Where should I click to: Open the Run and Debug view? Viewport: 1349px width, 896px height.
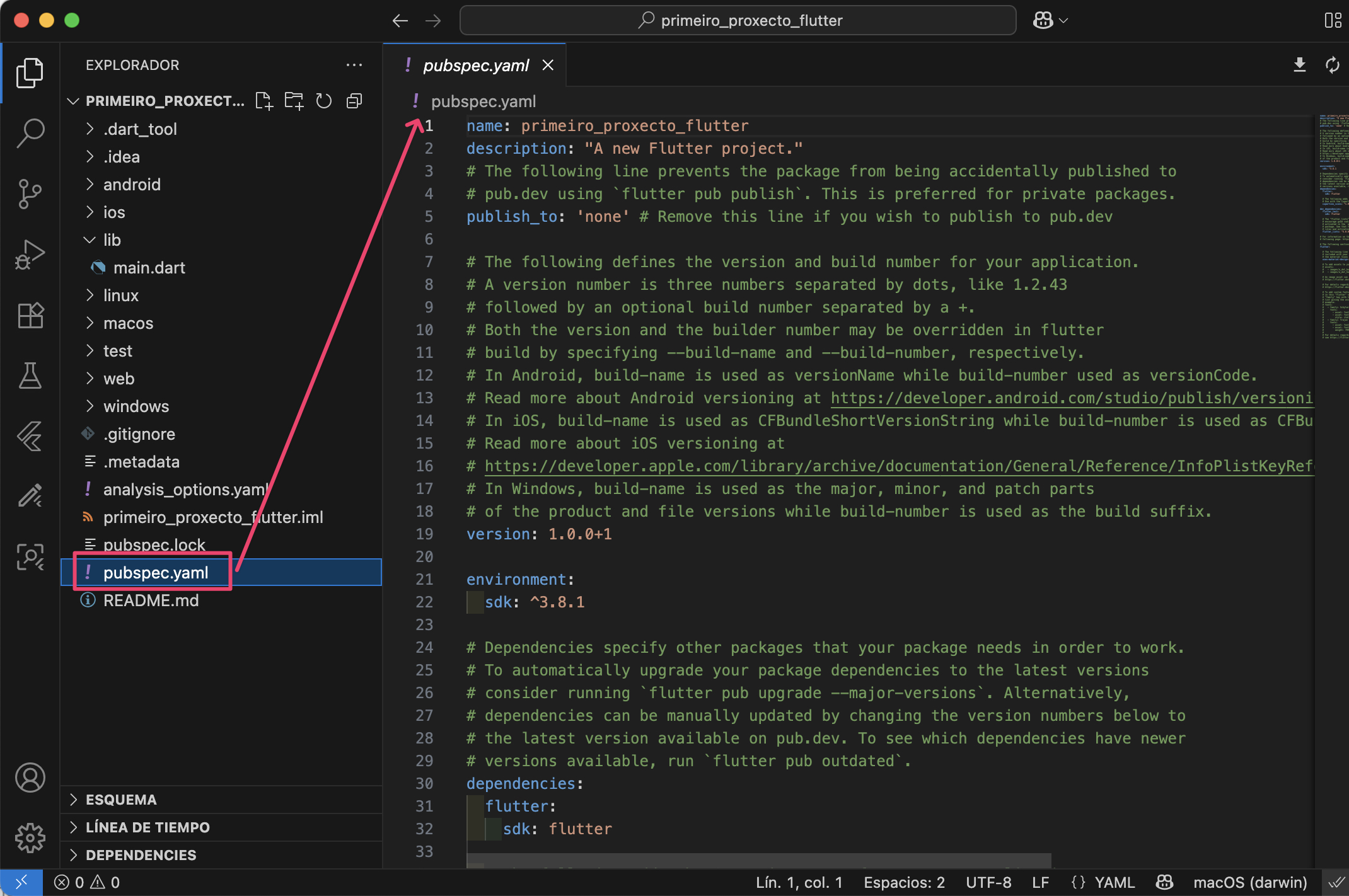click(30, 254)
